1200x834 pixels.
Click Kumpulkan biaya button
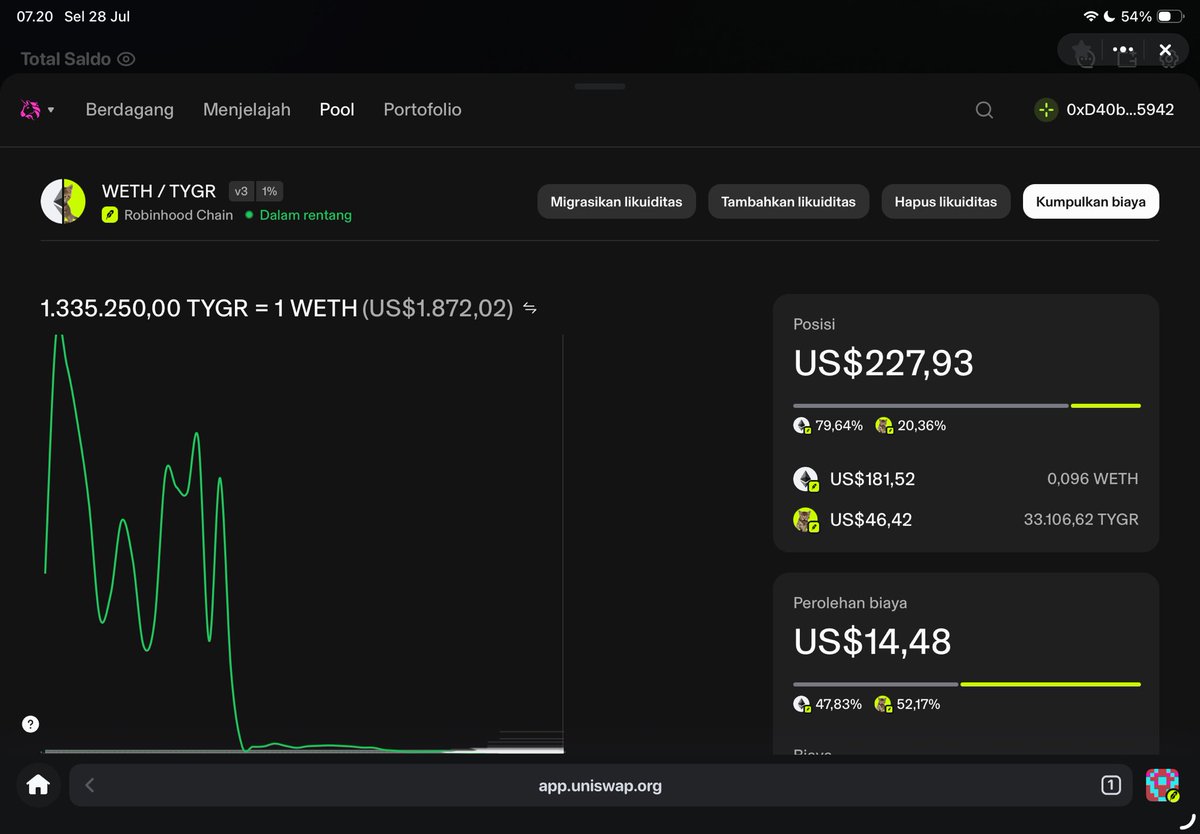(x=1091, y=201)
